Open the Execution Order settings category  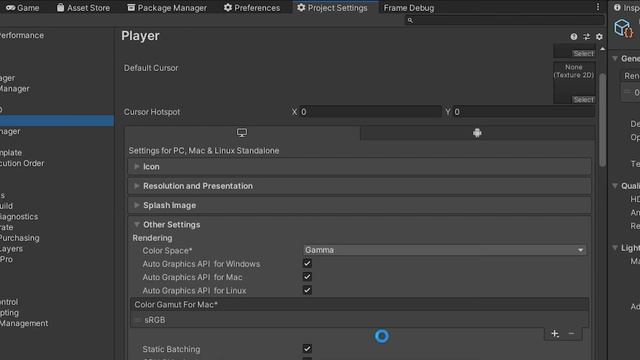[22, 163]
